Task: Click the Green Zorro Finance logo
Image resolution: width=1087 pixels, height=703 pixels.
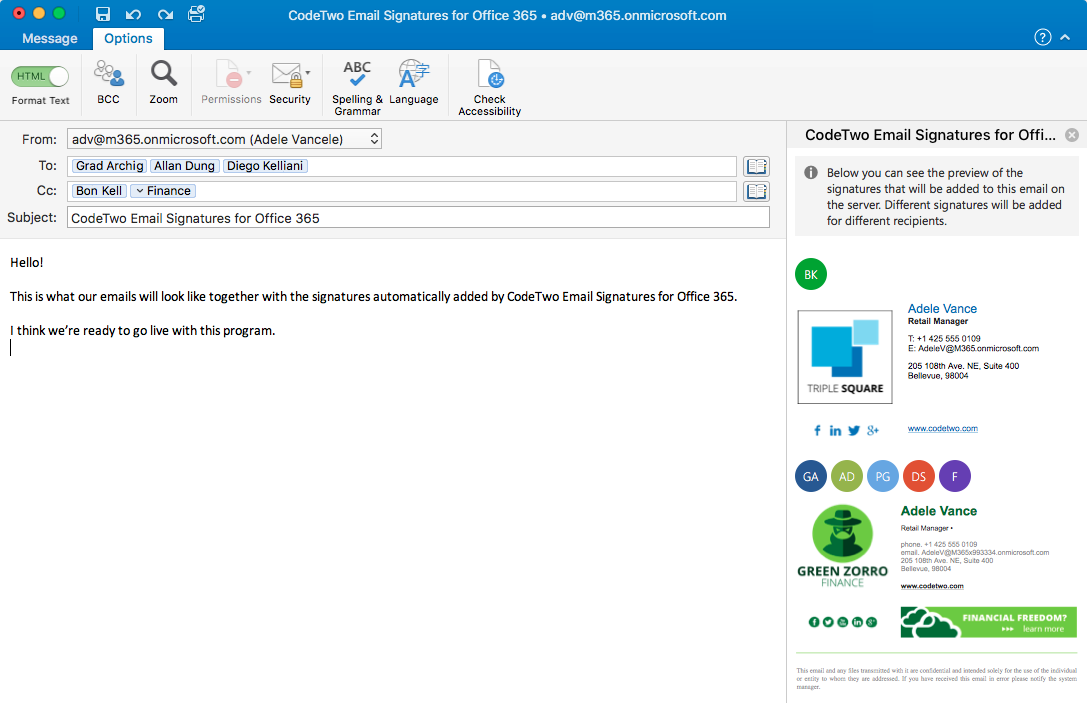Action: tap(842, 546)
